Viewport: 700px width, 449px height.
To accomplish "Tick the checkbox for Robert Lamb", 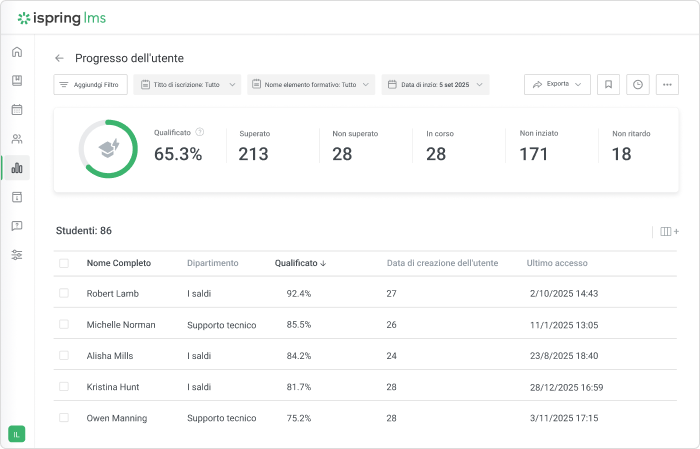I will [64, 294].
